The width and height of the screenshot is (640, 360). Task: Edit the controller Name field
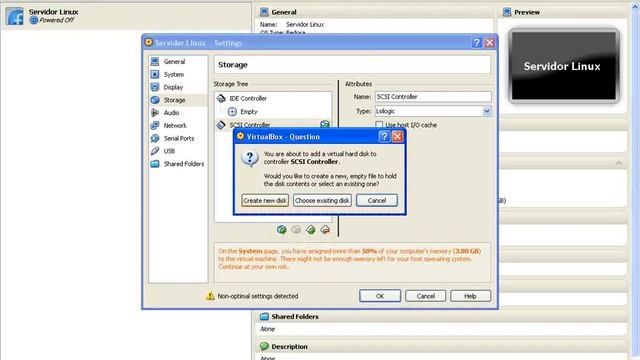(433, 97)
